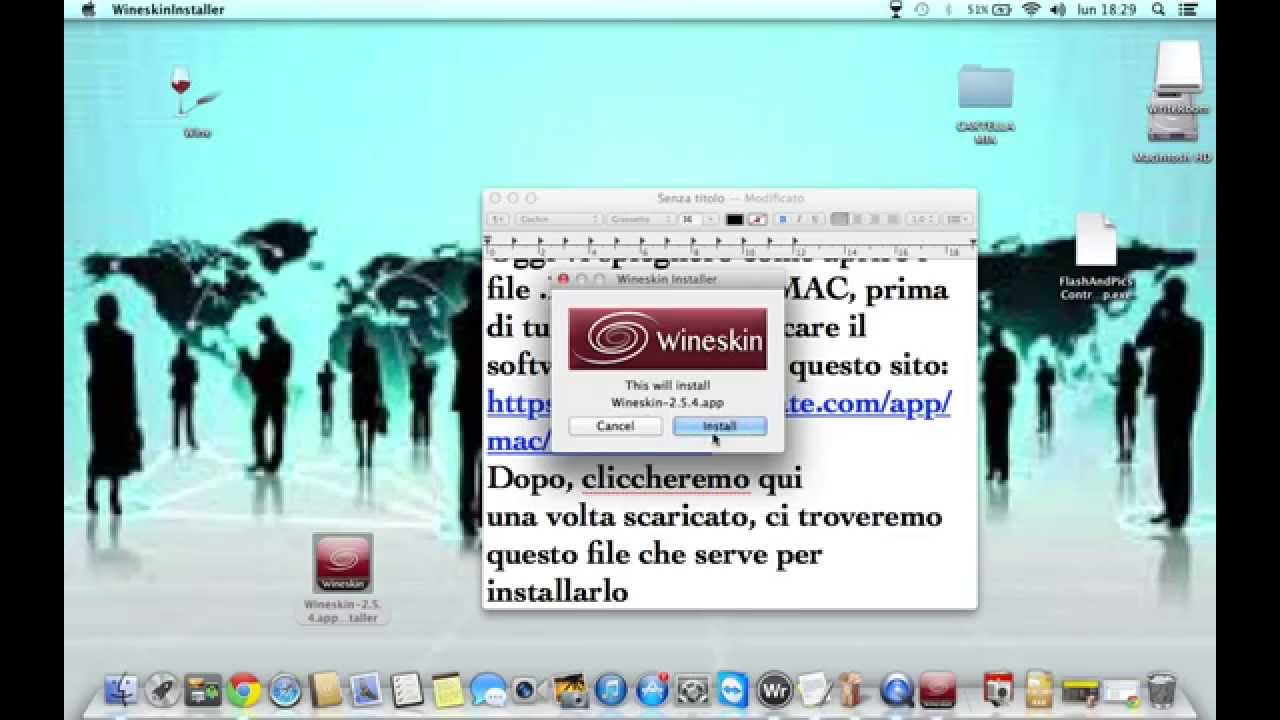
Task: Open the font family dropdown in TextEdit
Action: click(x=558, y=219)
